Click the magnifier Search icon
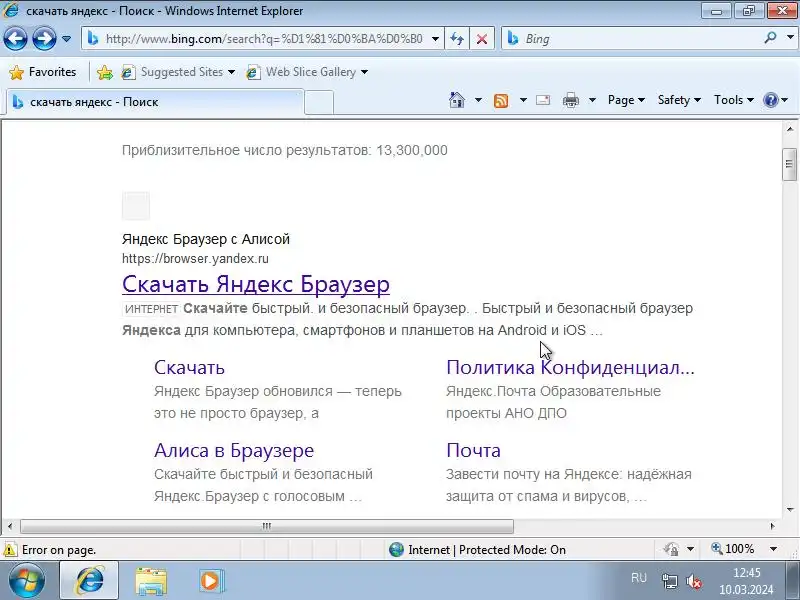 [770, 38]
